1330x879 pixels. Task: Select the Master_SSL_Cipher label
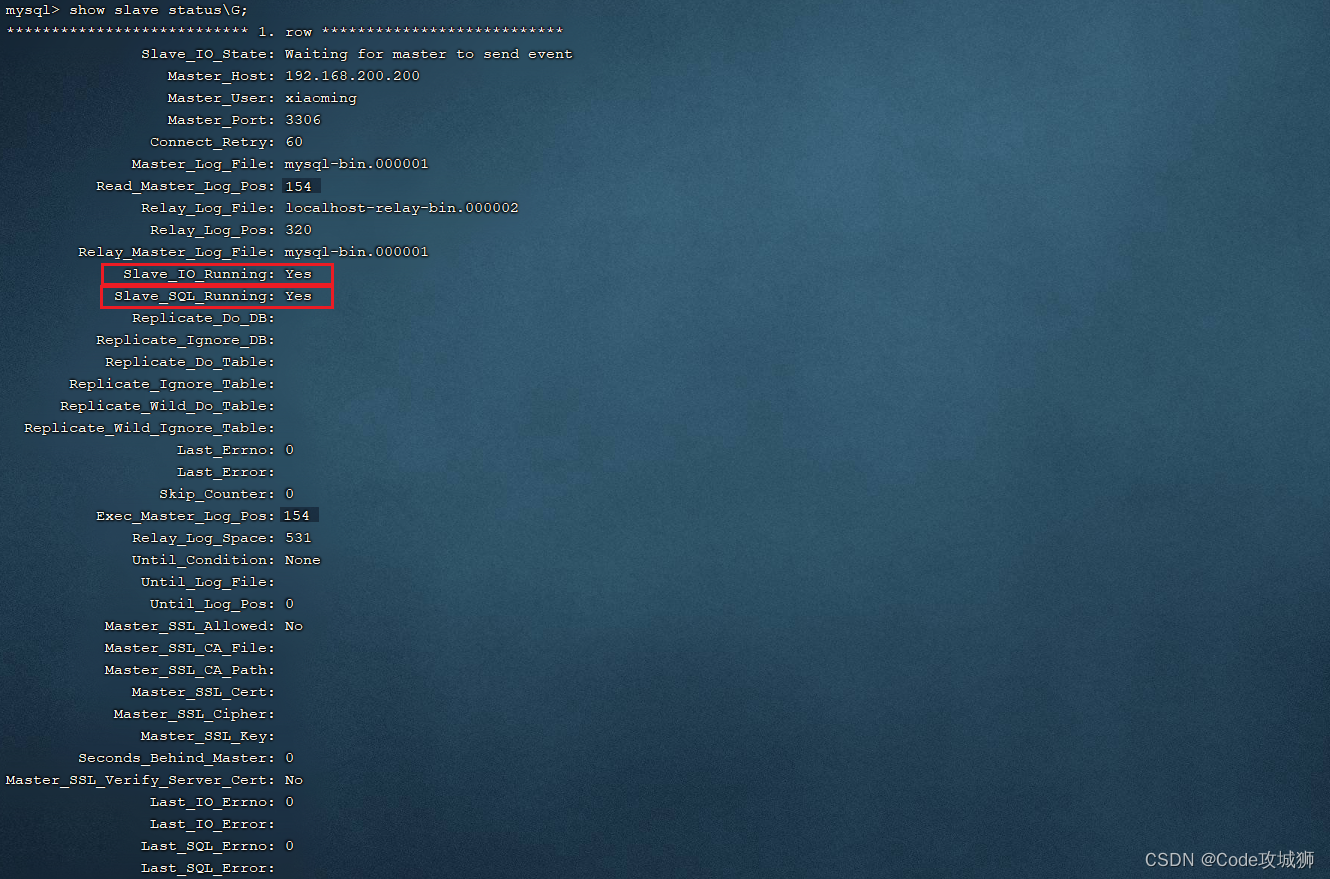[195, 714]
